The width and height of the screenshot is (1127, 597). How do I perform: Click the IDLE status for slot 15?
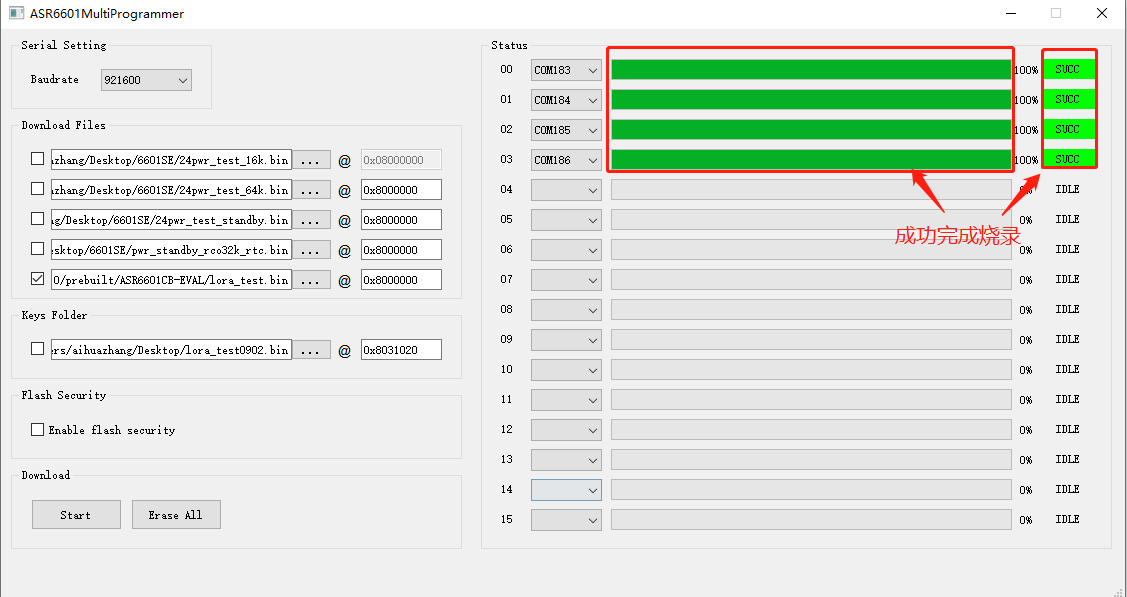[1067, 519]
